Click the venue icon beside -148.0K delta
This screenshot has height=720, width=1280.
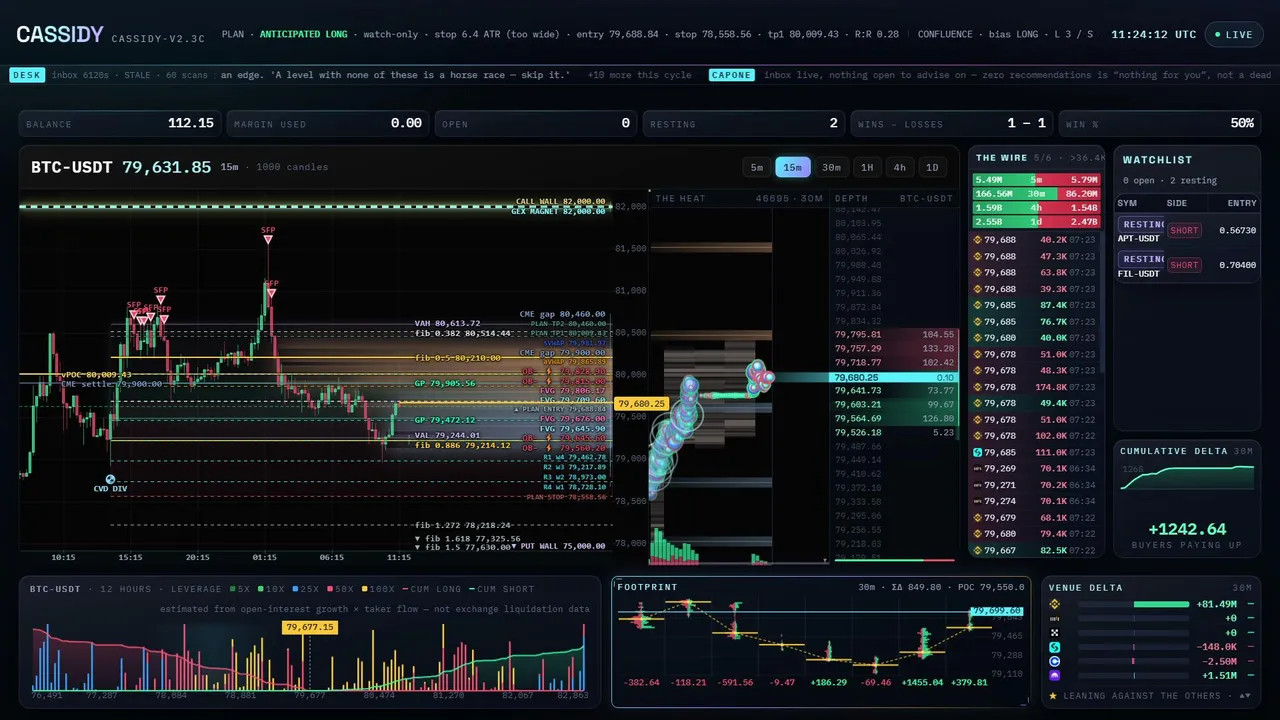[x=1053, y=647]
